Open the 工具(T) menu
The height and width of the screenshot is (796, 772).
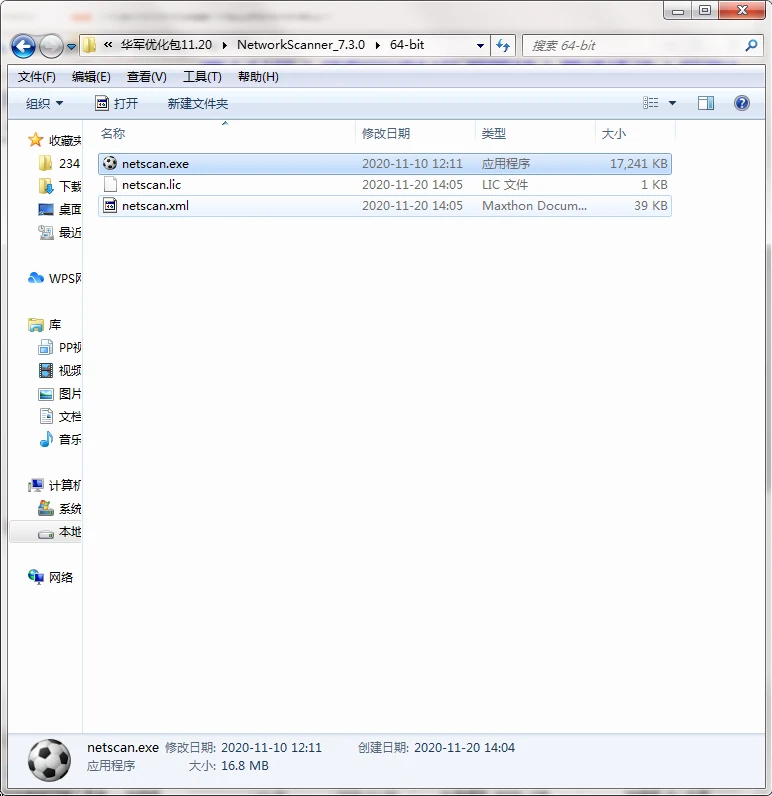point(201,77)
